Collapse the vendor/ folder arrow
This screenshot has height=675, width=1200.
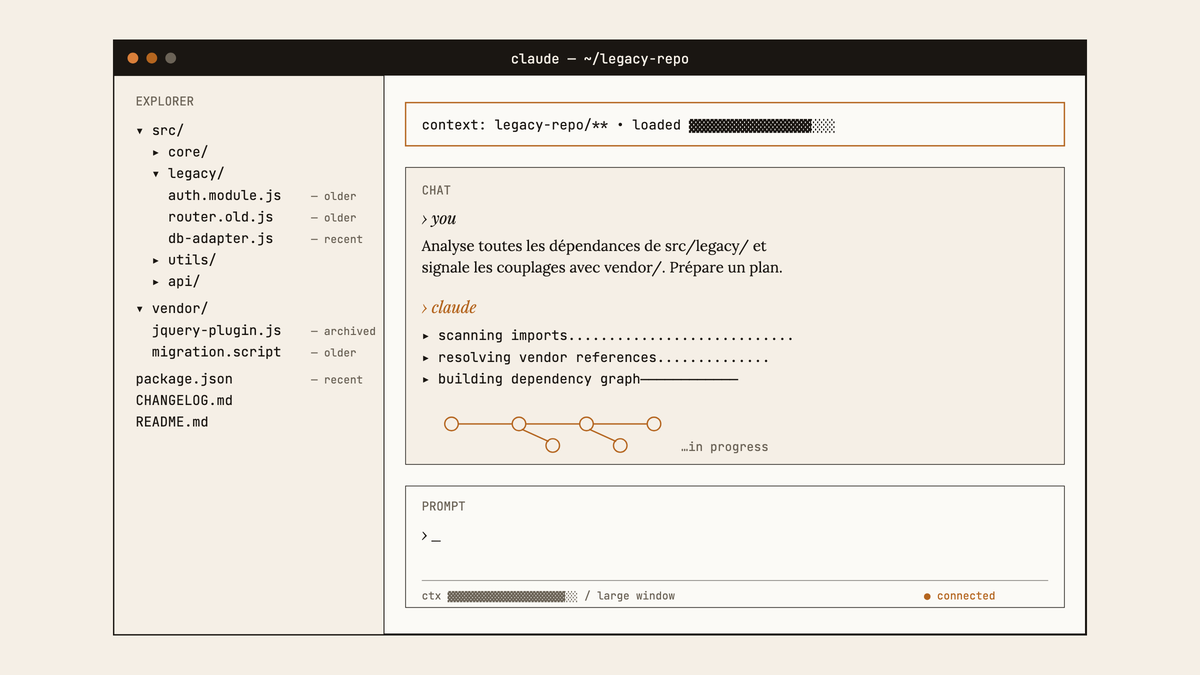[x=140, y=309]
